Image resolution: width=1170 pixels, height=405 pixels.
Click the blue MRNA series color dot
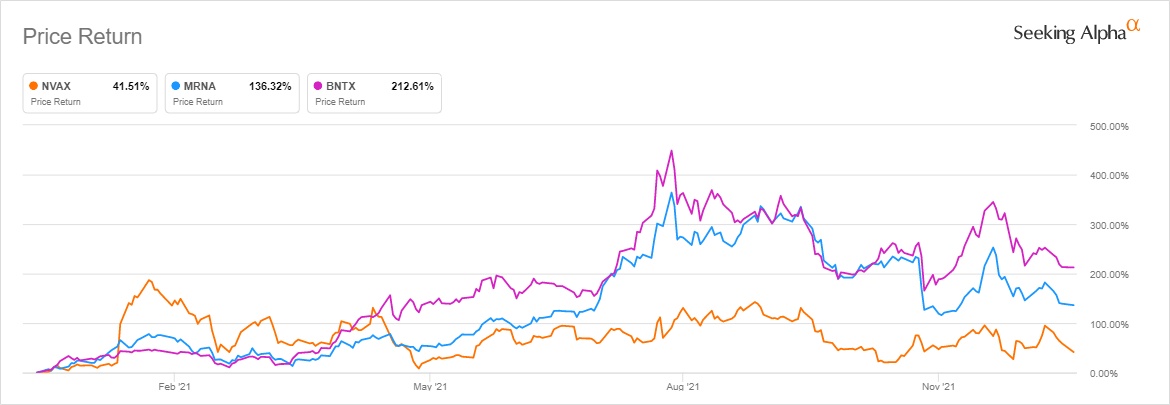[176, 87]
